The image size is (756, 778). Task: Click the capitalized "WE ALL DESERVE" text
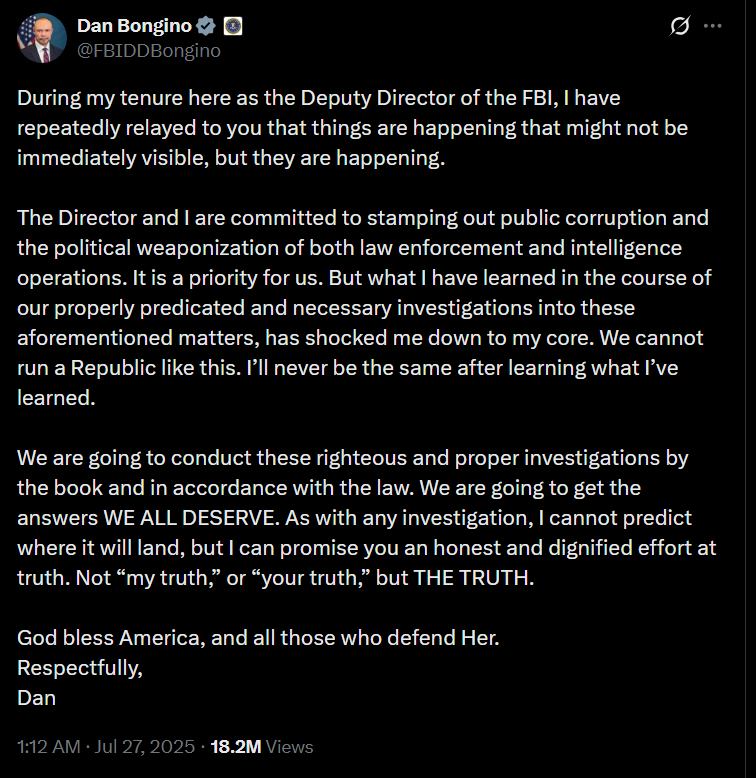pos(190,518)
